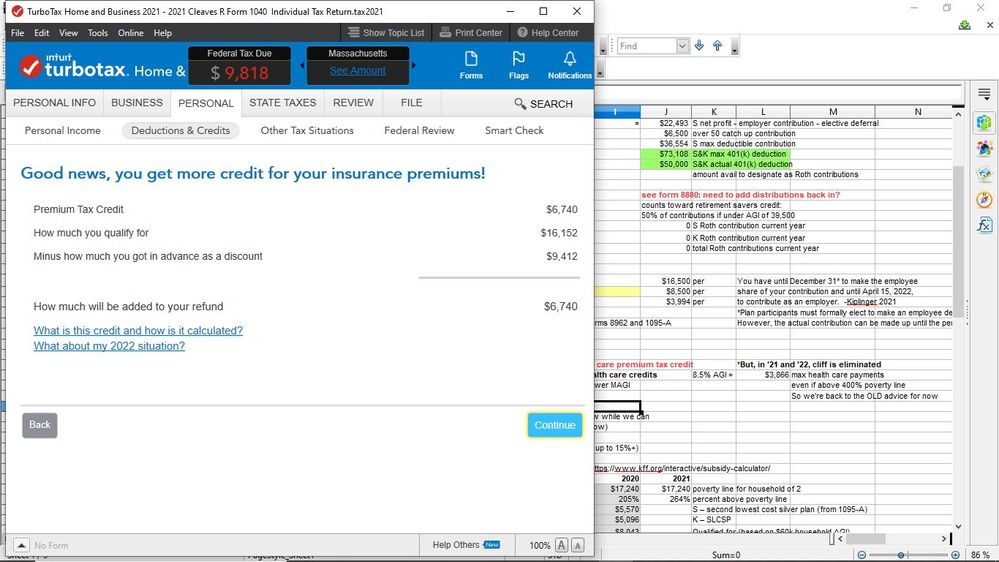Click the TurboTax checkmark logo
This screenshot has width=999, height=562.
tap(30, 66)
